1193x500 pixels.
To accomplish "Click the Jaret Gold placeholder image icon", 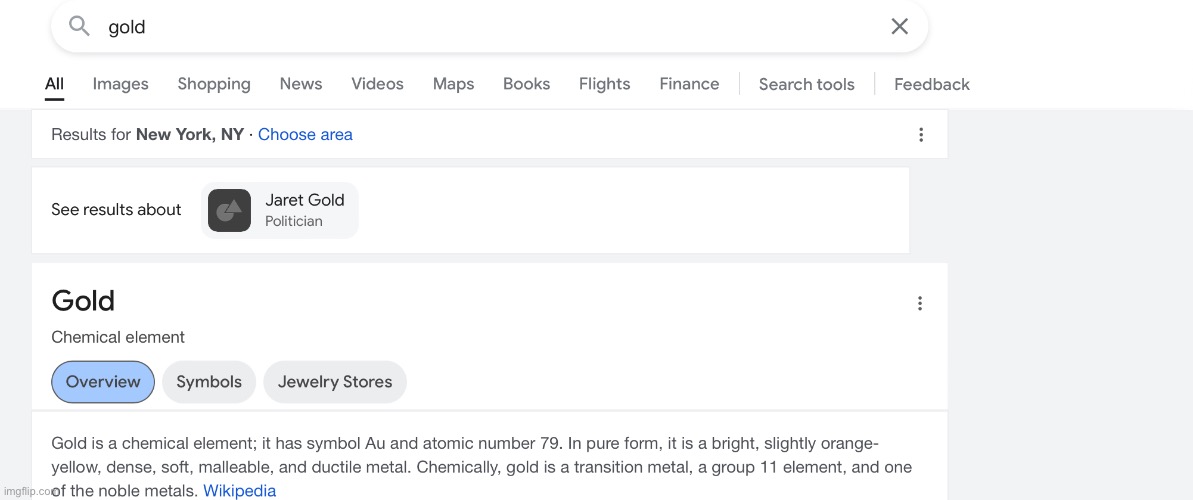I will [229, 210].
